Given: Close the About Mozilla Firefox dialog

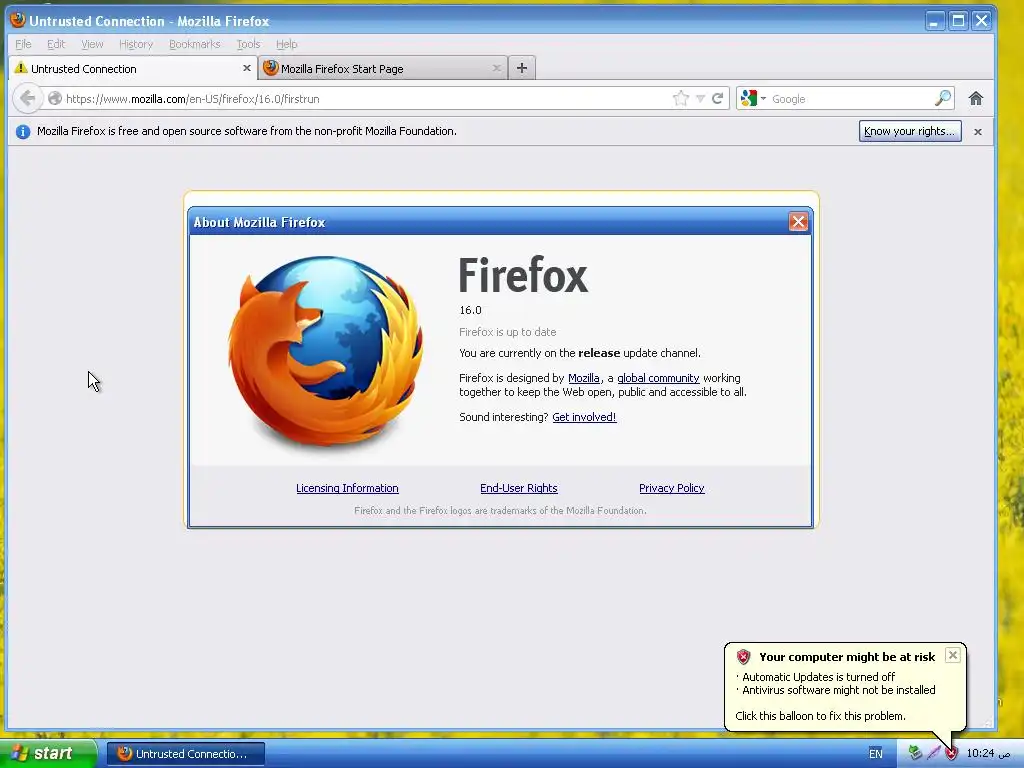Looking at the screenshot, I should point(798,222).
